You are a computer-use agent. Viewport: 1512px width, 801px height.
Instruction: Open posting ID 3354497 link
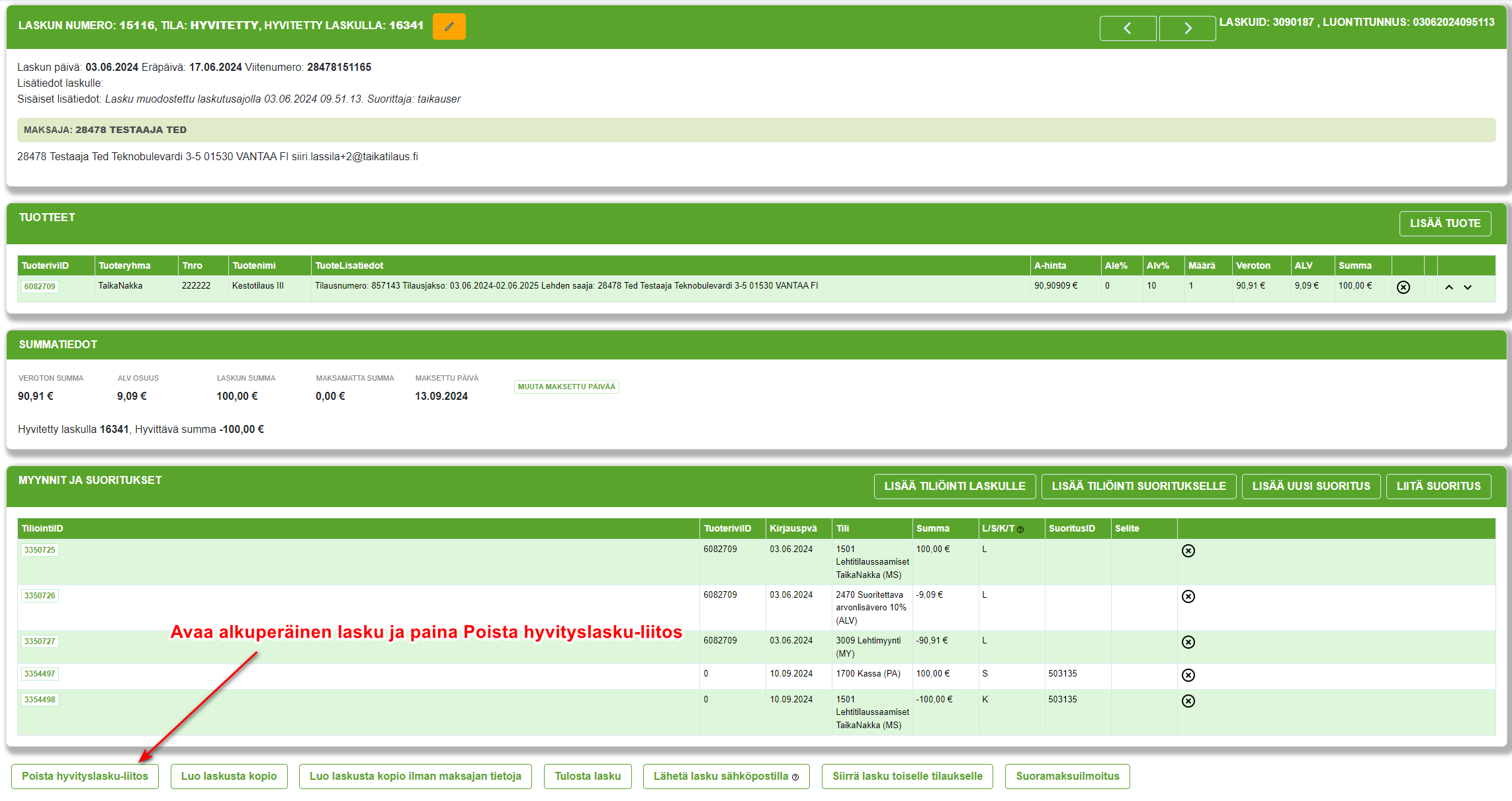pos(40,674)
